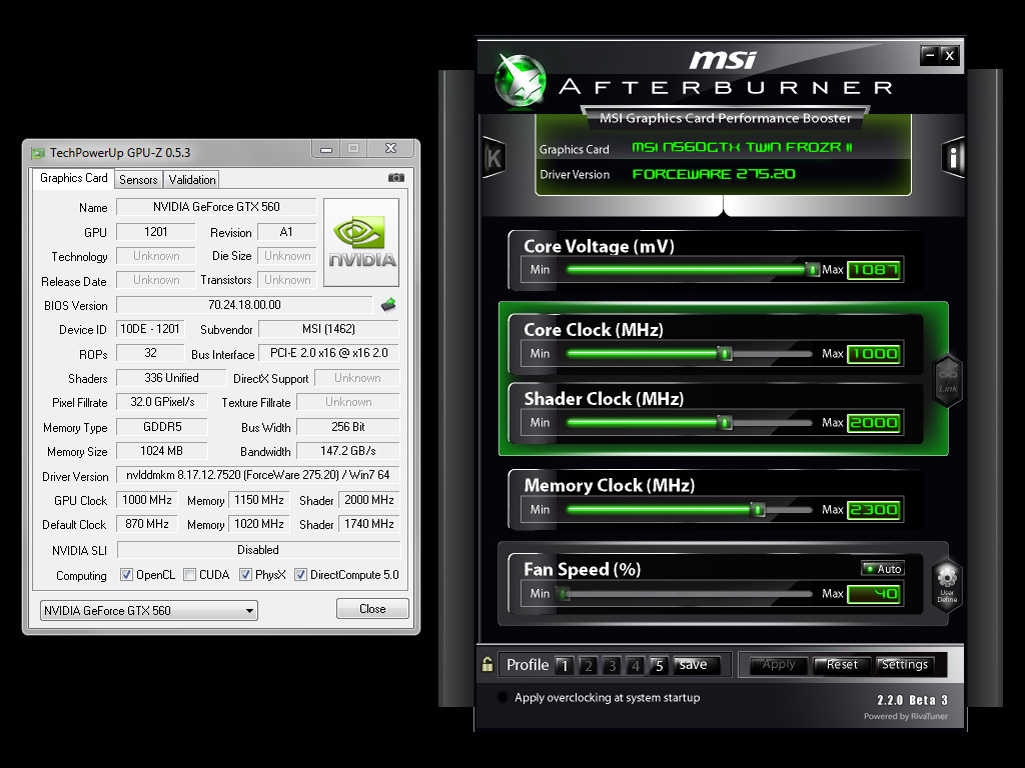Screen dimensions: 1025x768
Task: Click the Subvendor MSI (1462) field
Action: click(x=329, y=329)
